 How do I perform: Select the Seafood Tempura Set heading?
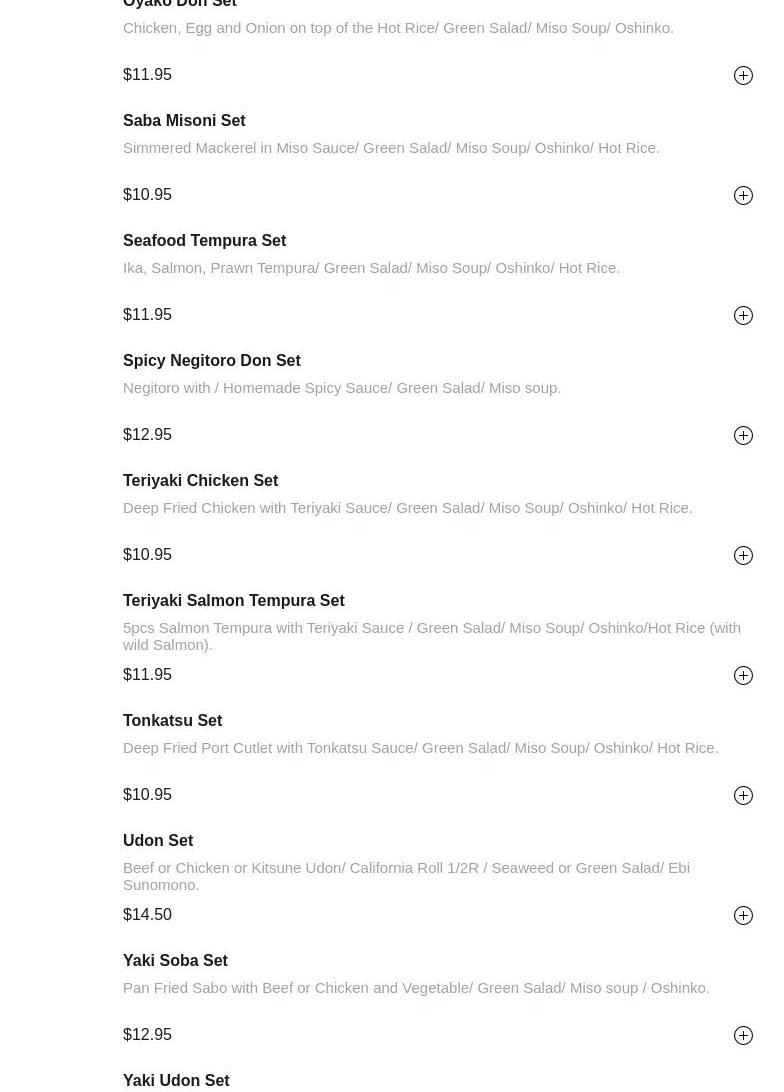pos(204,241)
